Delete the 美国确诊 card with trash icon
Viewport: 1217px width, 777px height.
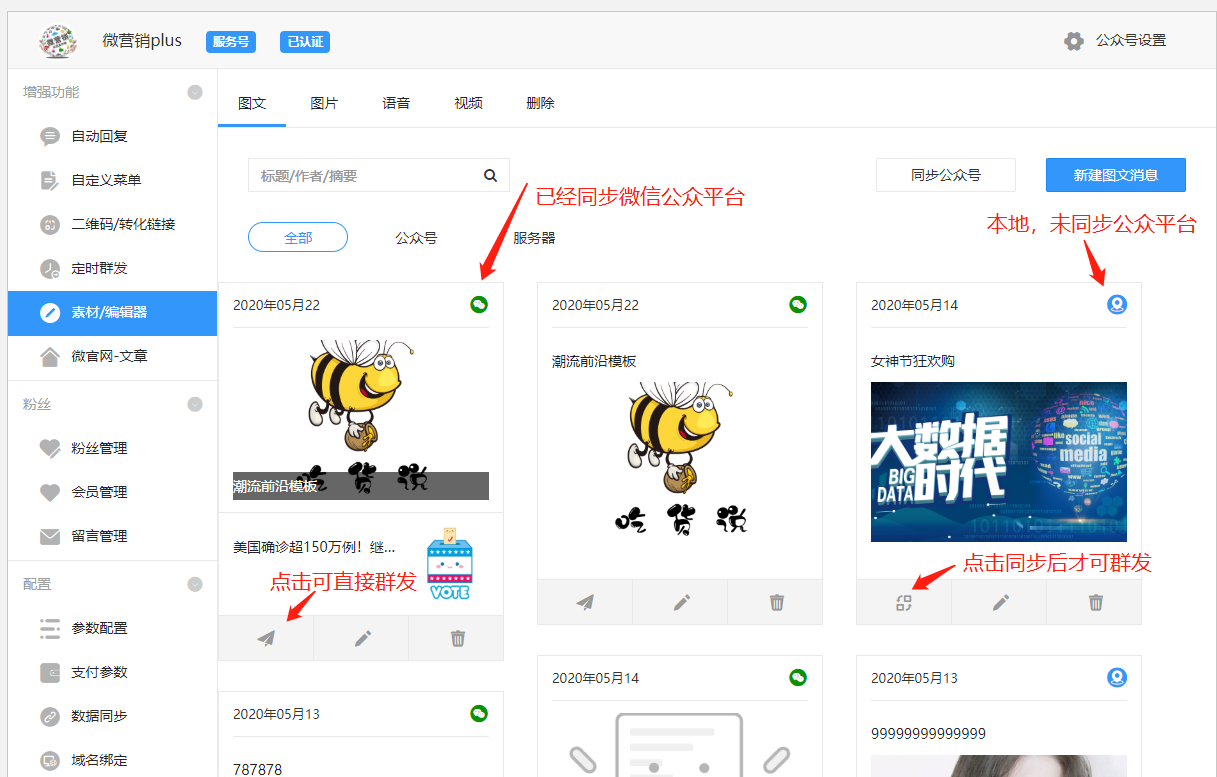[458, 638]
